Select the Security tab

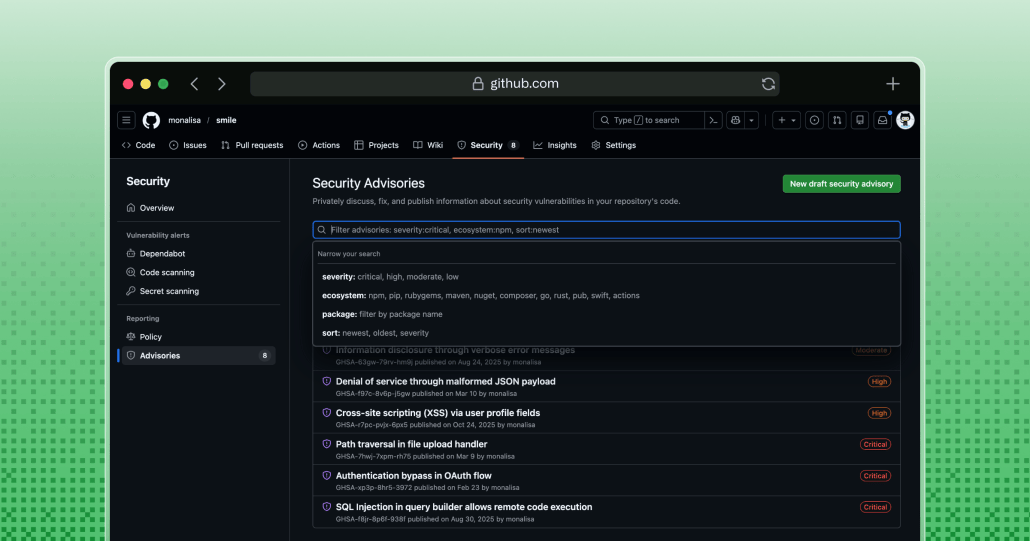(487, 145)
